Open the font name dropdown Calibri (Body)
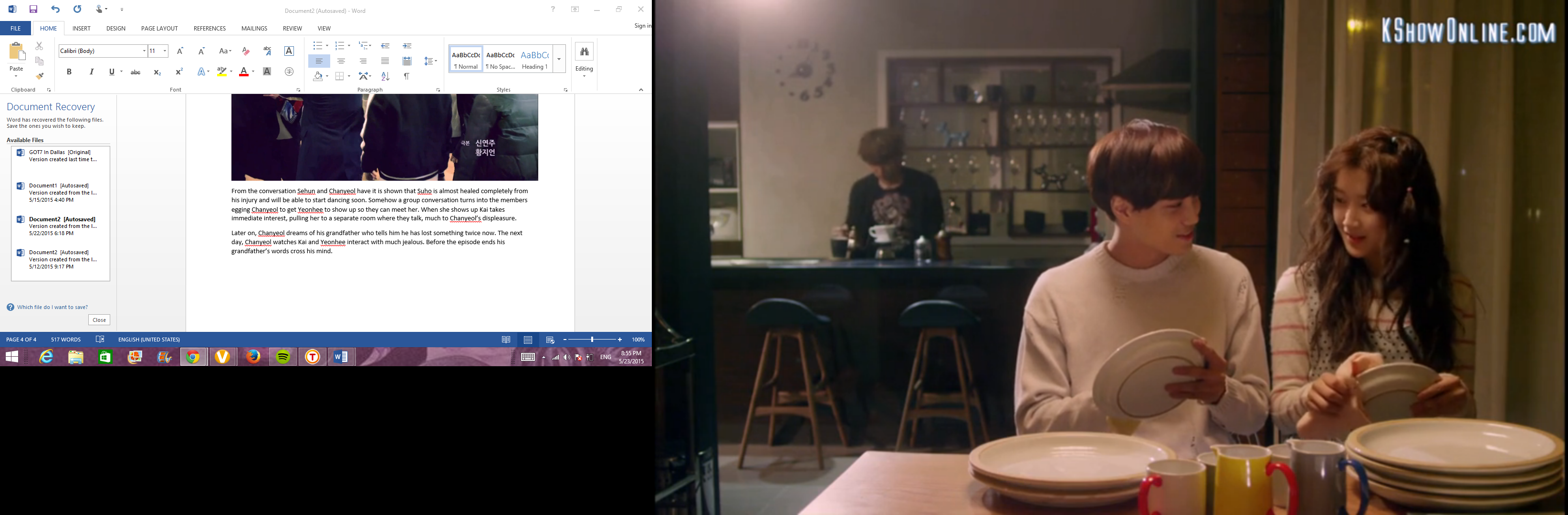 coord(144,51)
